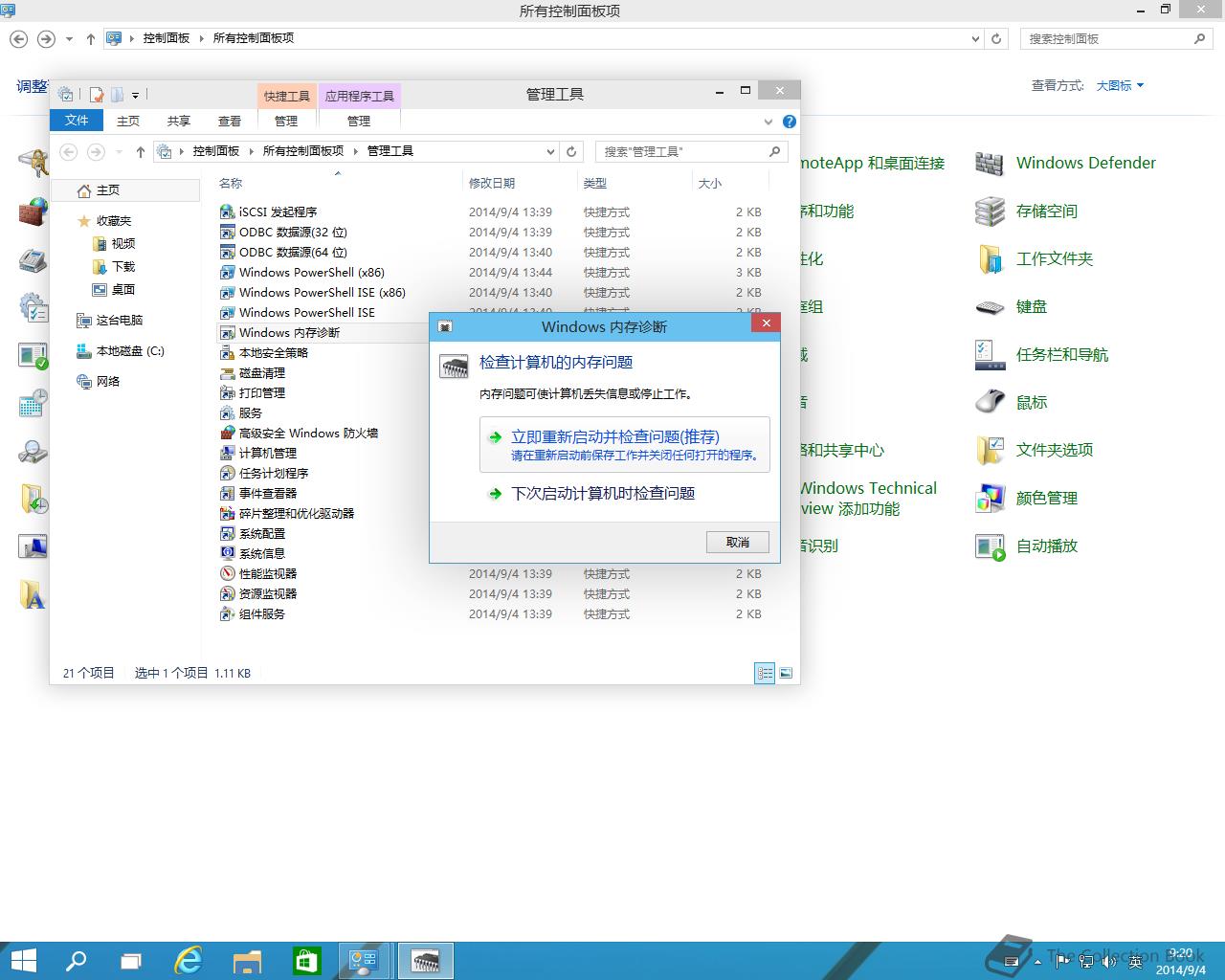Select Windows PowerShell (x86) icon
This screenshot has height=980, width=1225.
(227, 272)
